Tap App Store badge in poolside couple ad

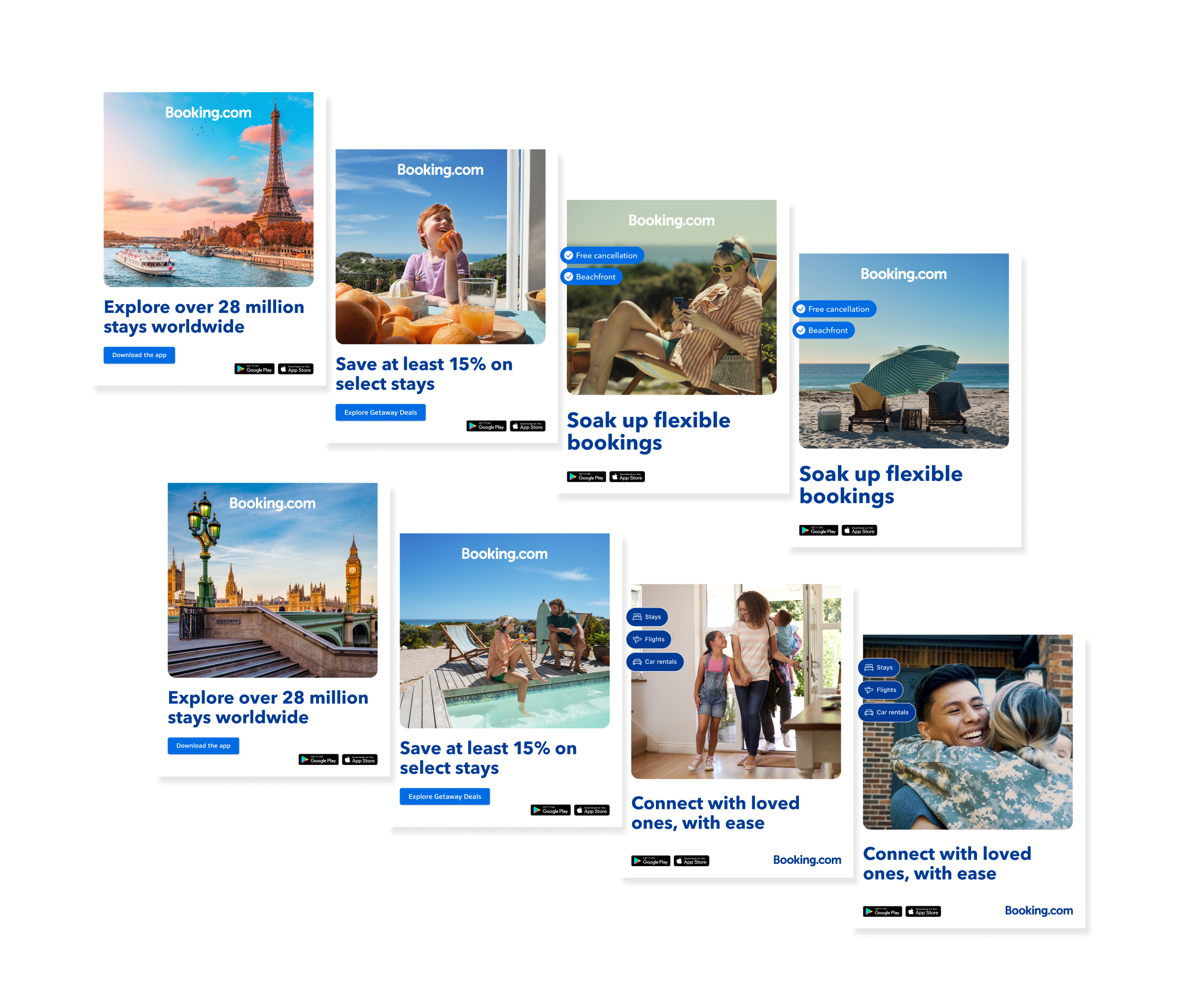coord(592,810)
